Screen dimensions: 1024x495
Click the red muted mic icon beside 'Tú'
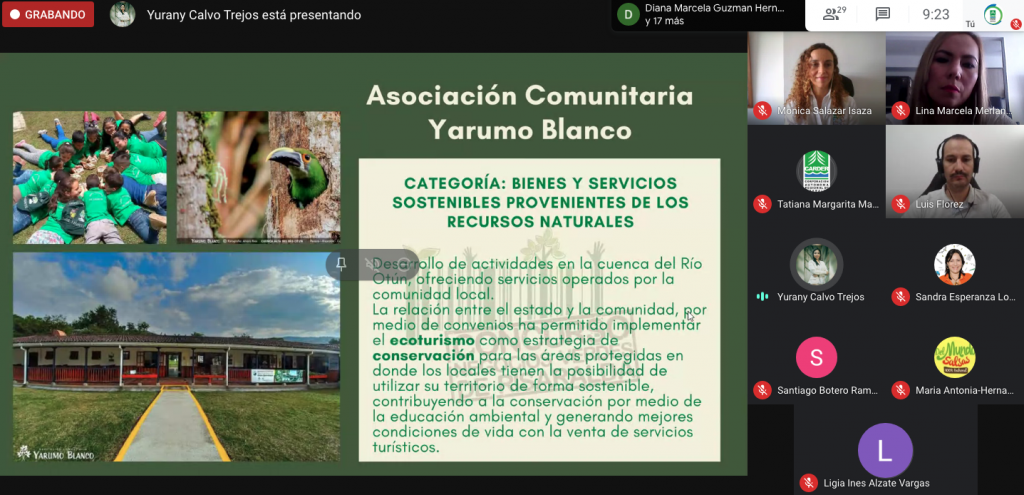pos(1016,24)
